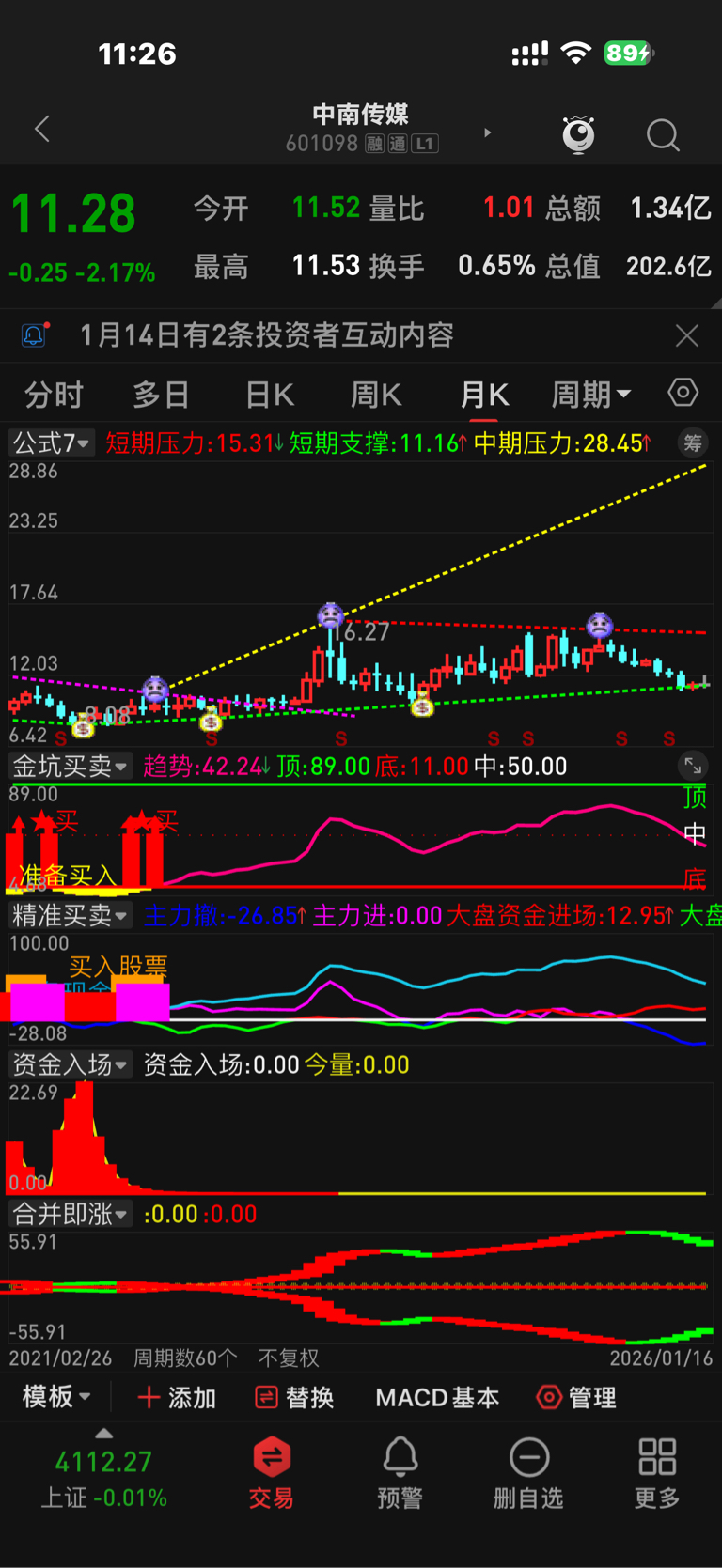Switch to 周K weekly chart tab
This screenshot has height=1568, width=722.
[376, 395]
